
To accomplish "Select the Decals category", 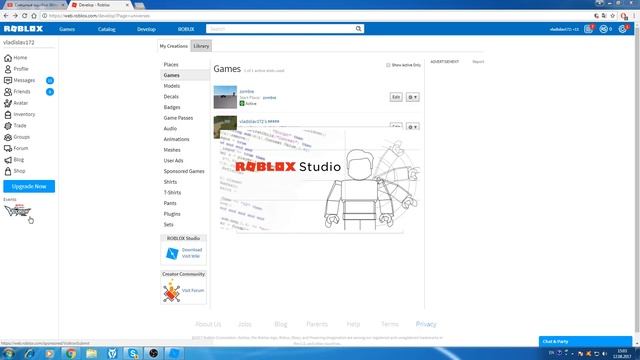I will point(171,97).
